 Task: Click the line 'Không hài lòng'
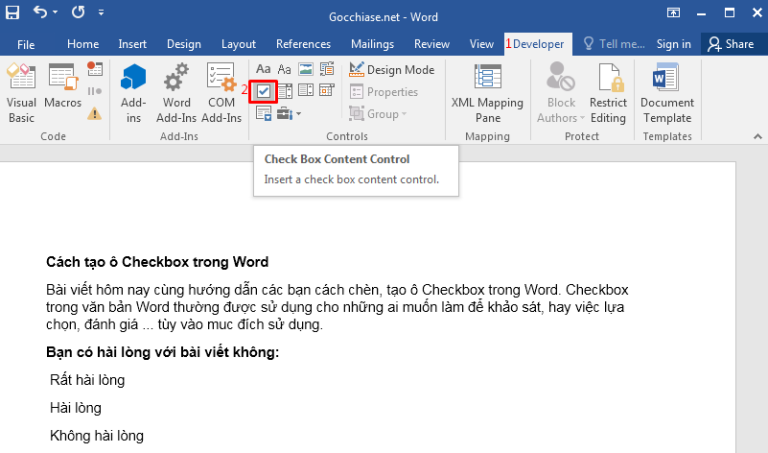click(x=97, y=436)
